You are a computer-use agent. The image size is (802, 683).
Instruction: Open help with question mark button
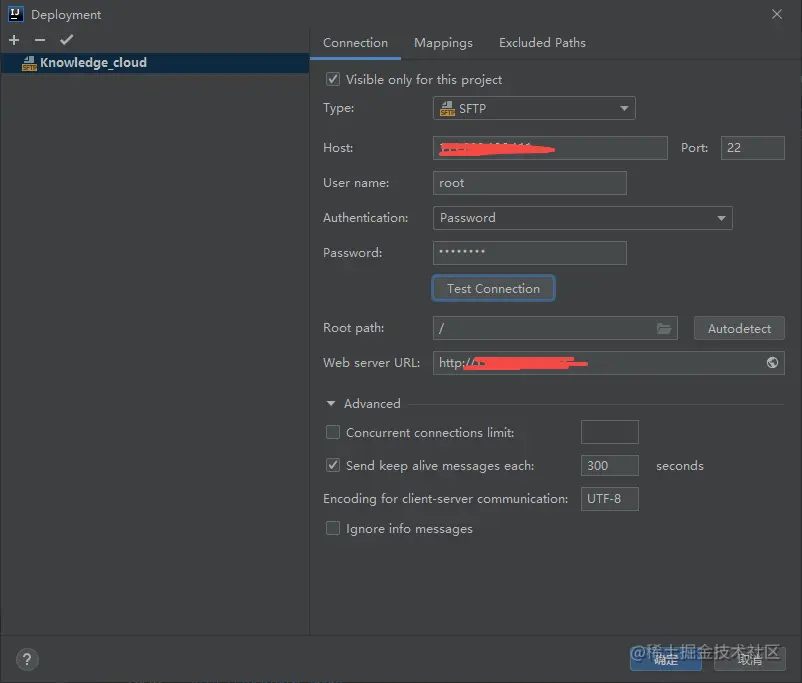coord(27,659)
